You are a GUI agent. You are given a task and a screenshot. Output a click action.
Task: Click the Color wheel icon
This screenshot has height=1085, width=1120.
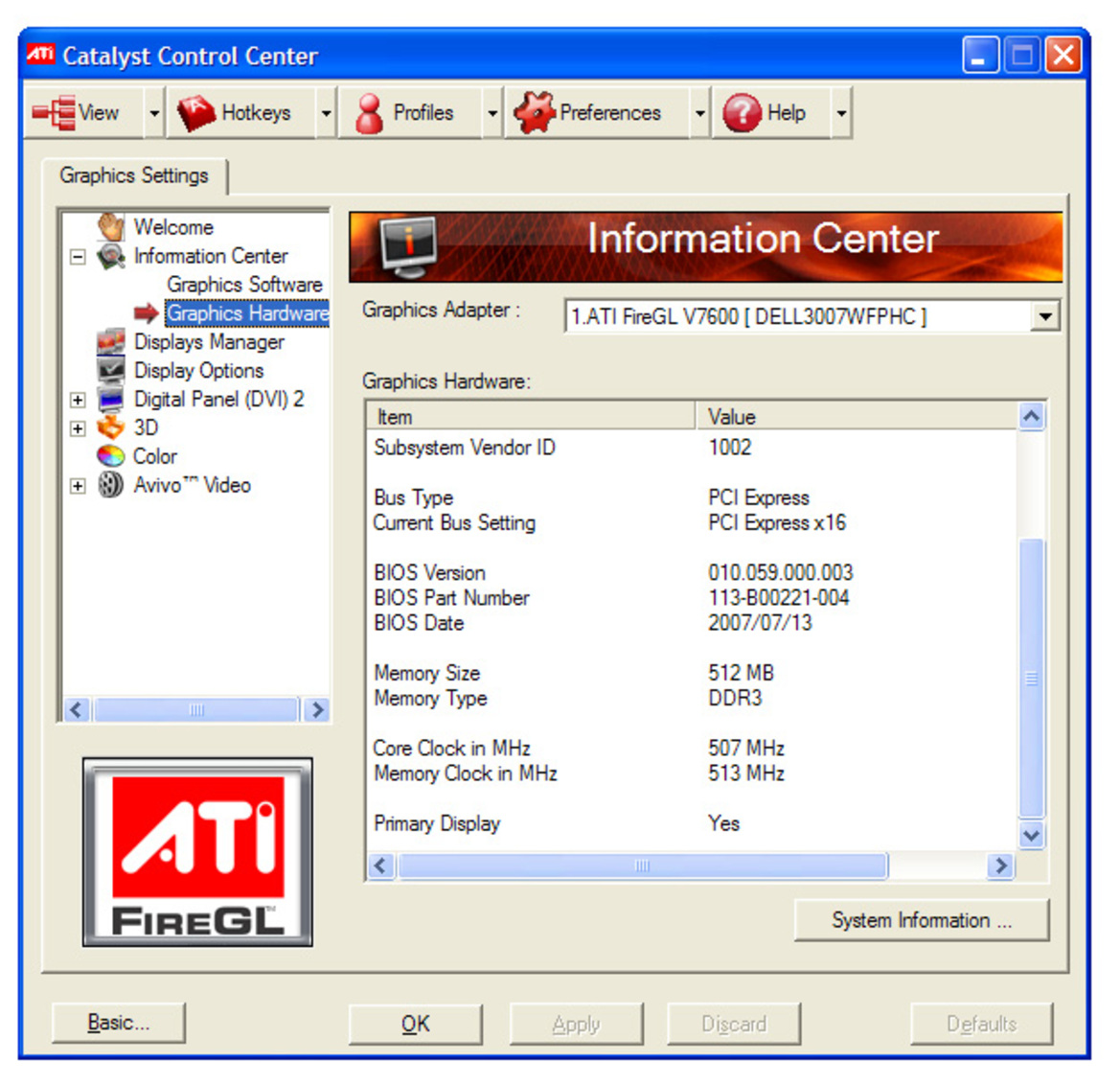(x=111, y=456)
